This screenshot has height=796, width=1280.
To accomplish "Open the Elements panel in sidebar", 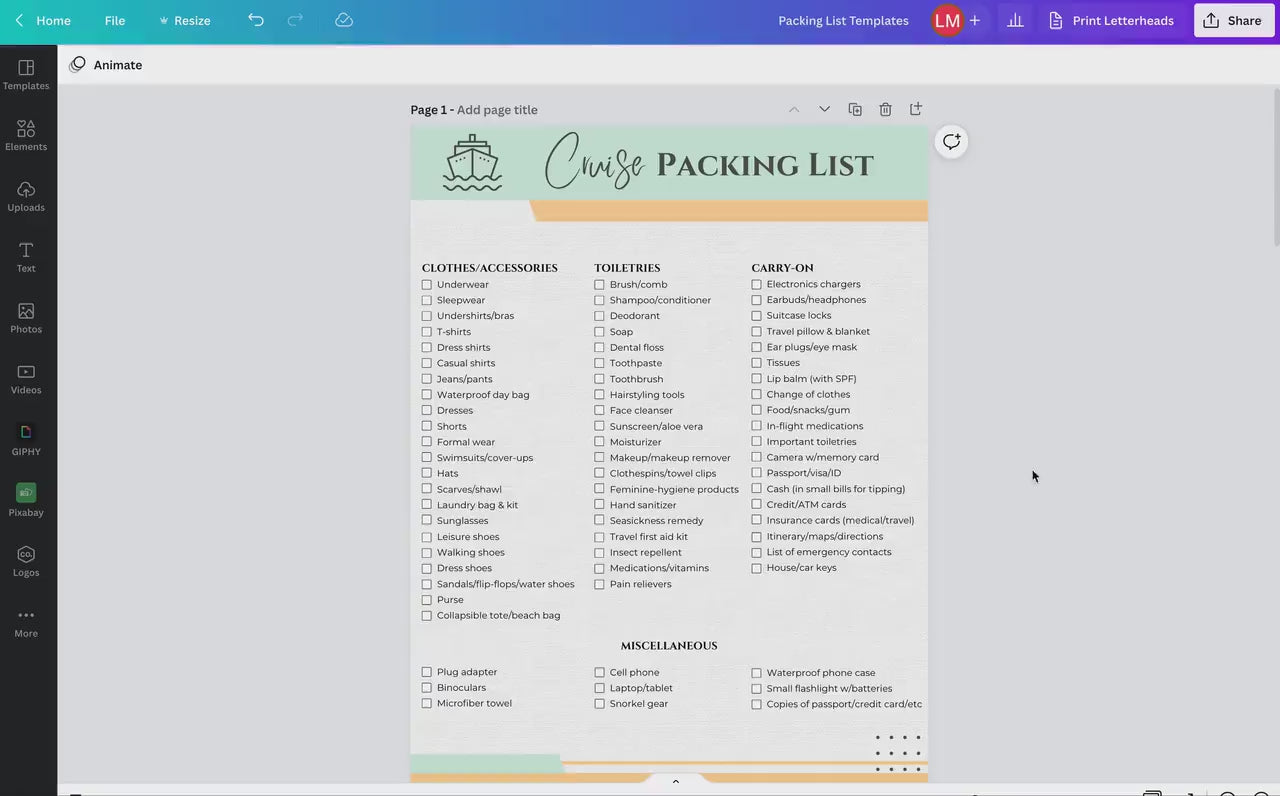I will click(26, 135).
